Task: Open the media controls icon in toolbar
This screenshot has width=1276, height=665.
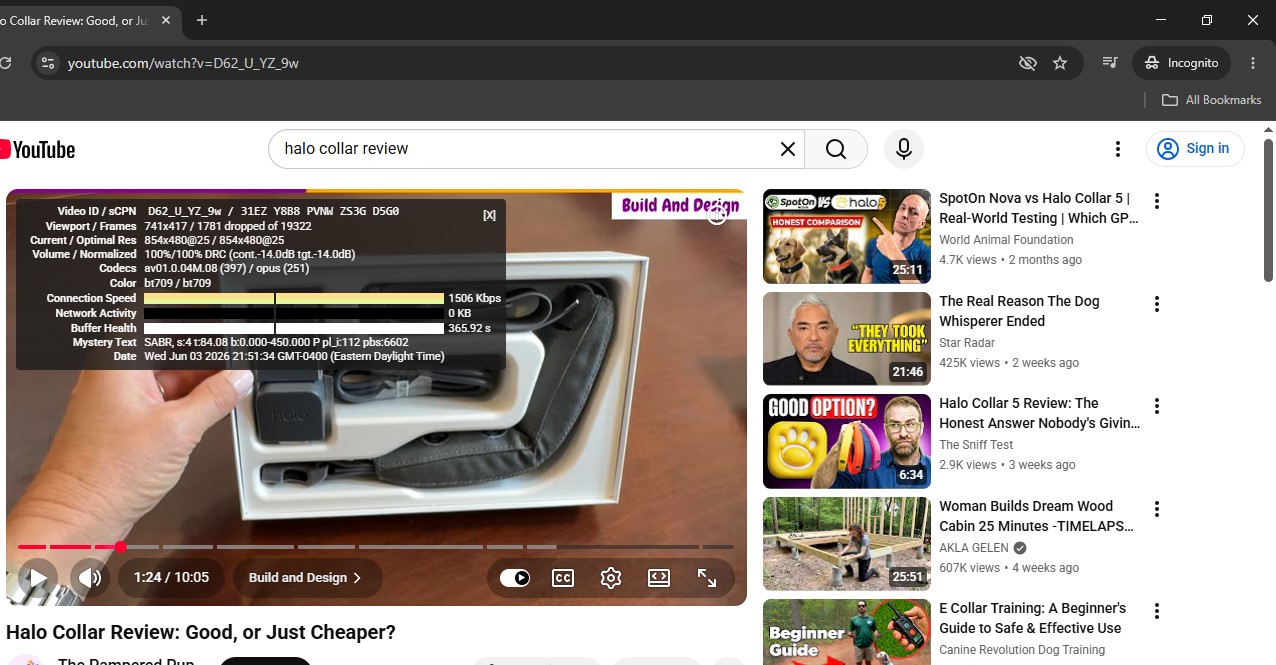Action: 1109,63
